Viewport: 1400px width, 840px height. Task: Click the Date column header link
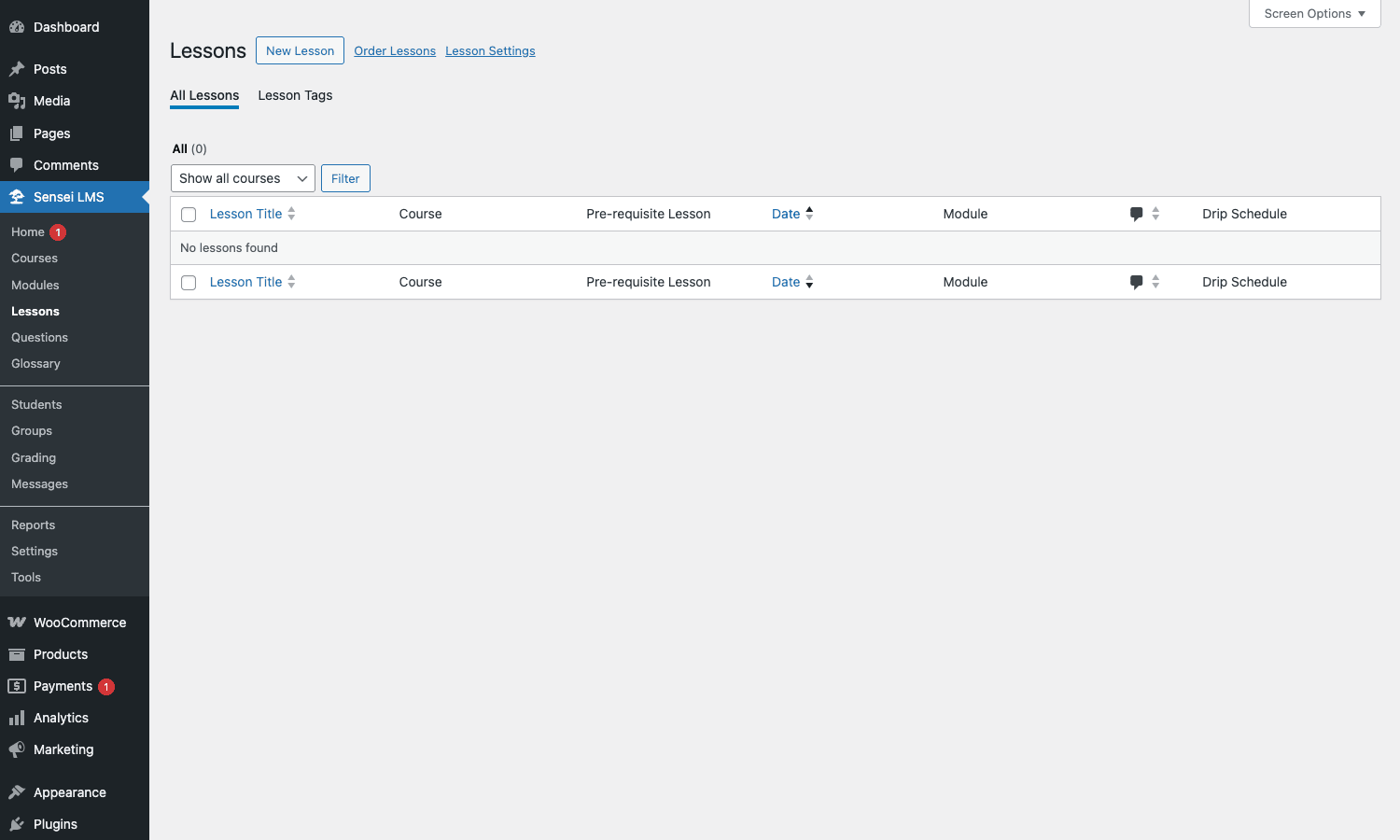(786, 214)
